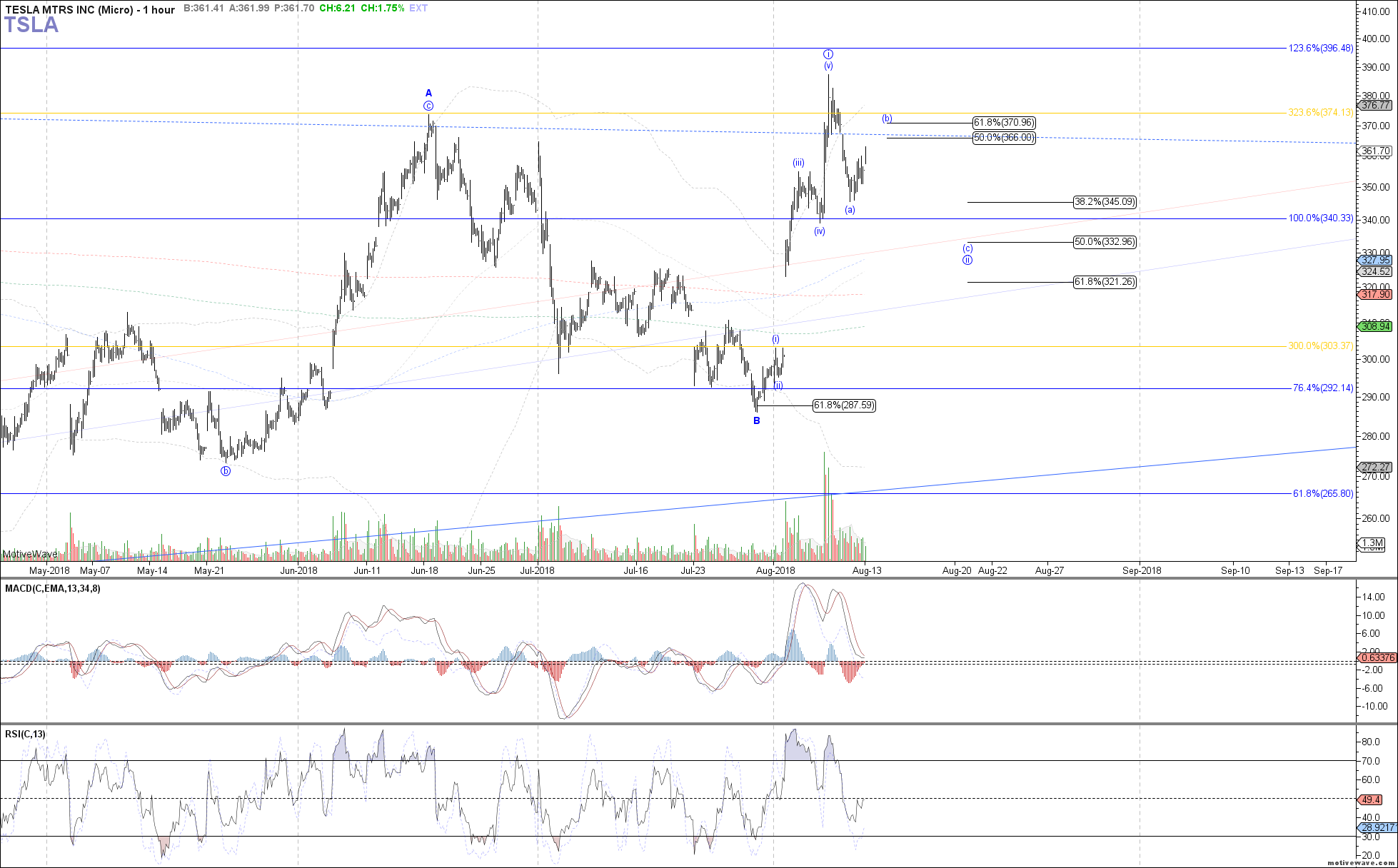
Task: Select the '100.0%(340.33)' Fibonacci level label
Action: point(1320,218)
